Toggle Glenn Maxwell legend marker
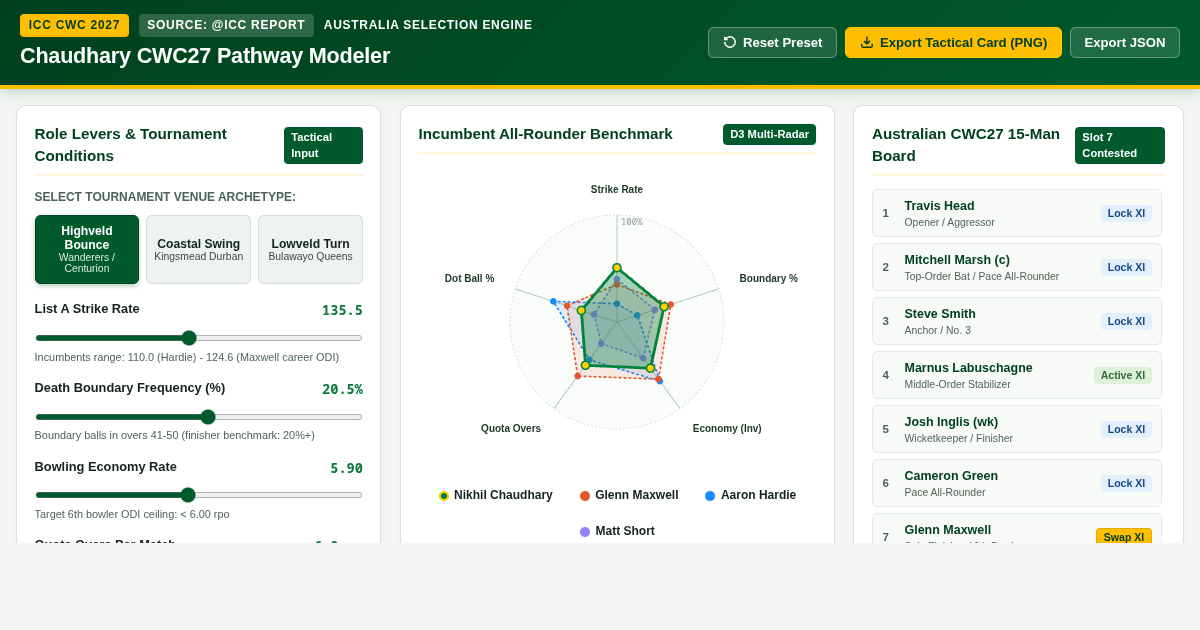 (585, 496)
